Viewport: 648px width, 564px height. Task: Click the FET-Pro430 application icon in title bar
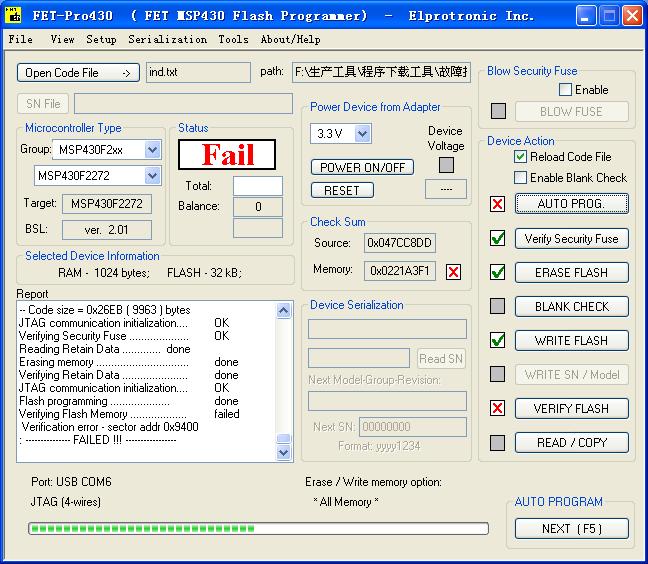tap(13, 15)
